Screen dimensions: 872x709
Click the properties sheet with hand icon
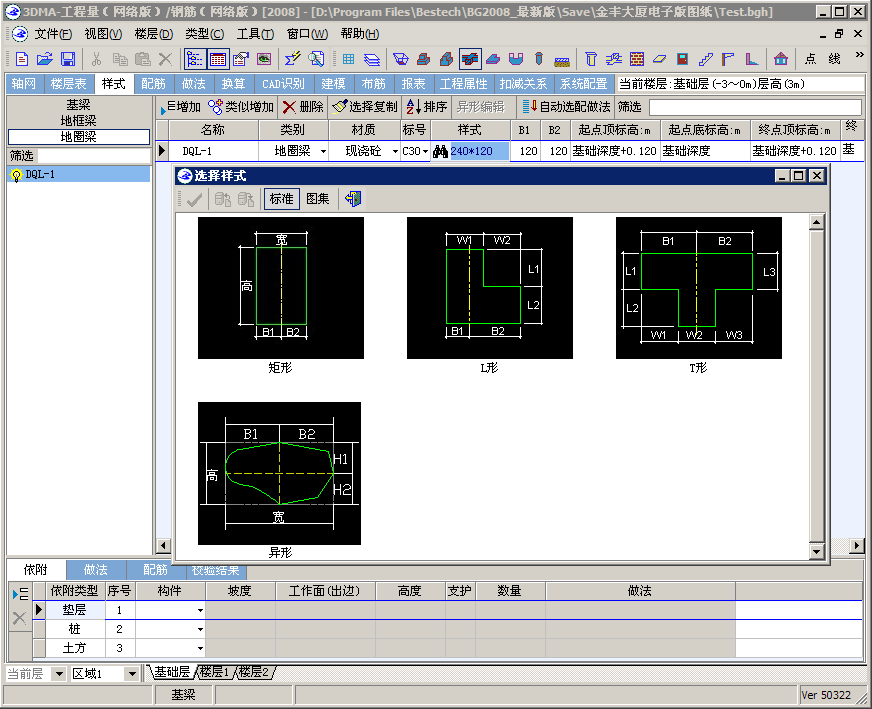pos(241,59)
